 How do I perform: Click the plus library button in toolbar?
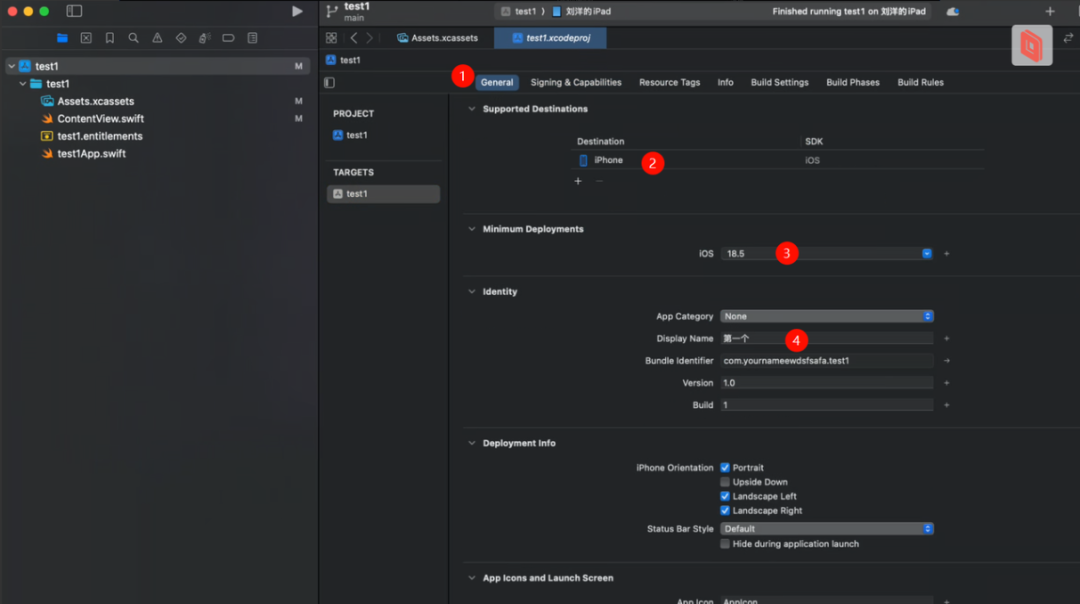pos(1050,11)
